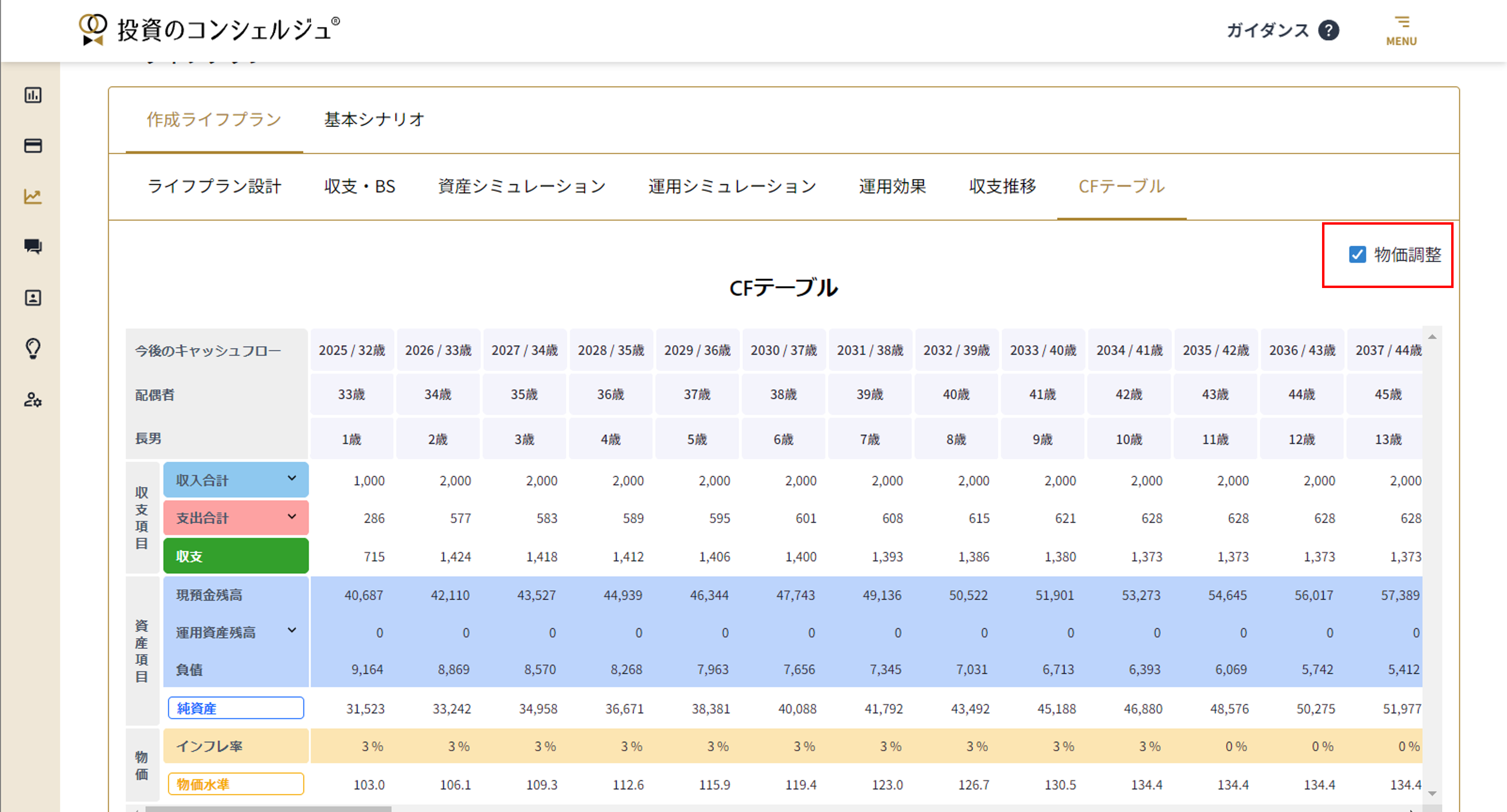This screenshot has height=812, width=1507.
Task: Click the 1,000 income cell
Action: click(369, 480)
